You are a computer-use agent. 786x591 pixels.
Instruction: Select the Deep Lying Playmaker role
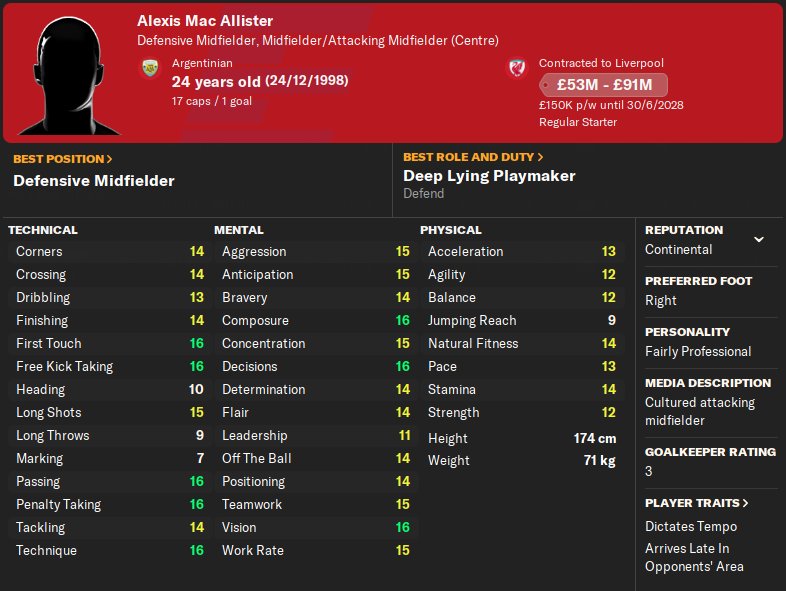coord(489,176)
